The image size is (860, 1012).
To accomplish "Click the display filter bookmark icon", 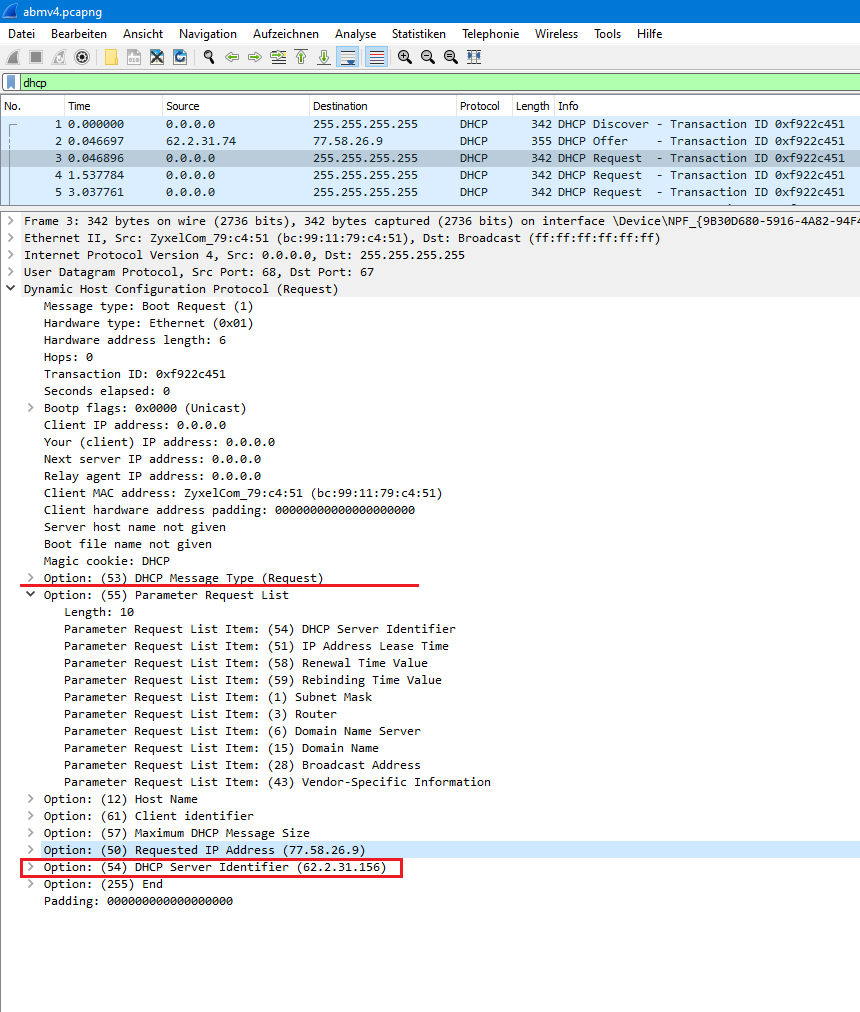I will point(11,82).
